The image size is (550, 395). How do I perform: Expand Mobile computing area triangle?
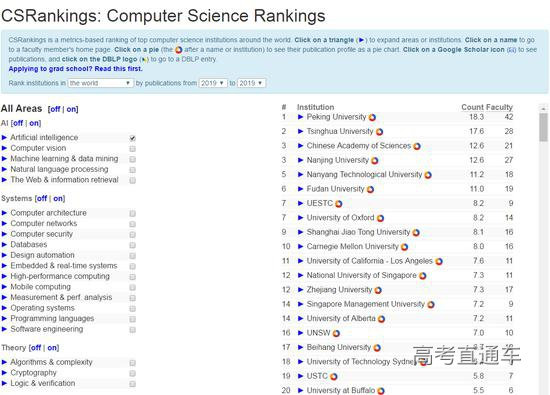4,287
